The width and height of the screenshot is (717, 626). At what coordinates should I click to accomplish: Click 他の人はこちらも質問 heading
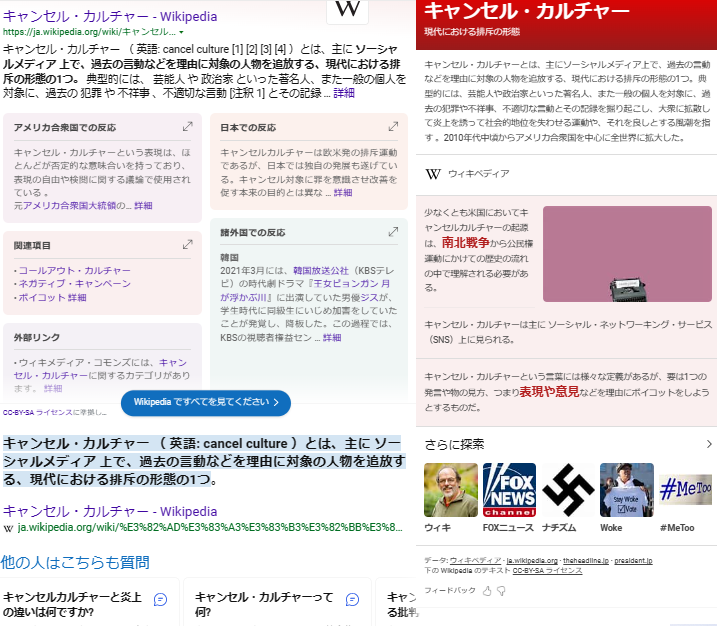click(x=75, y=562)
